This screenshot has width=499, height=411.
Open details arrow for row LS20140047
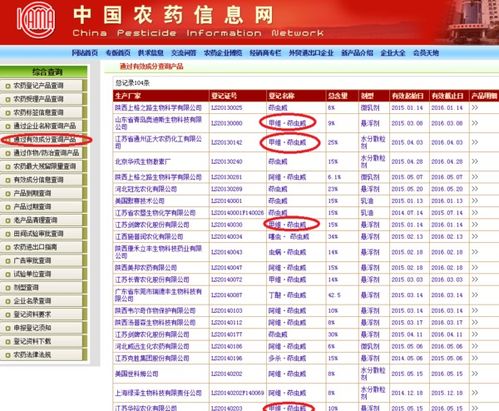(475, 267)
